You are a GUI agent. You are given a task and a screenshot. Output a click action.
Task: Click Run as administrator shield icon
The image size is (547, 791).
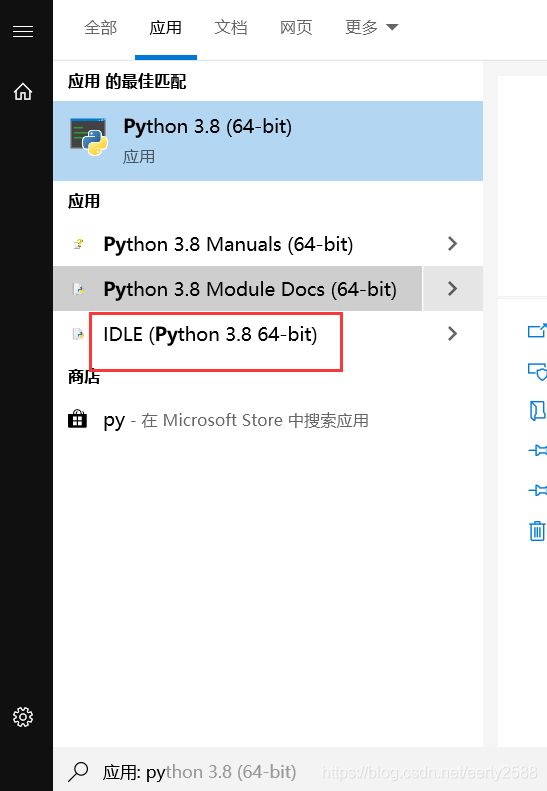[x=537, y=371]
